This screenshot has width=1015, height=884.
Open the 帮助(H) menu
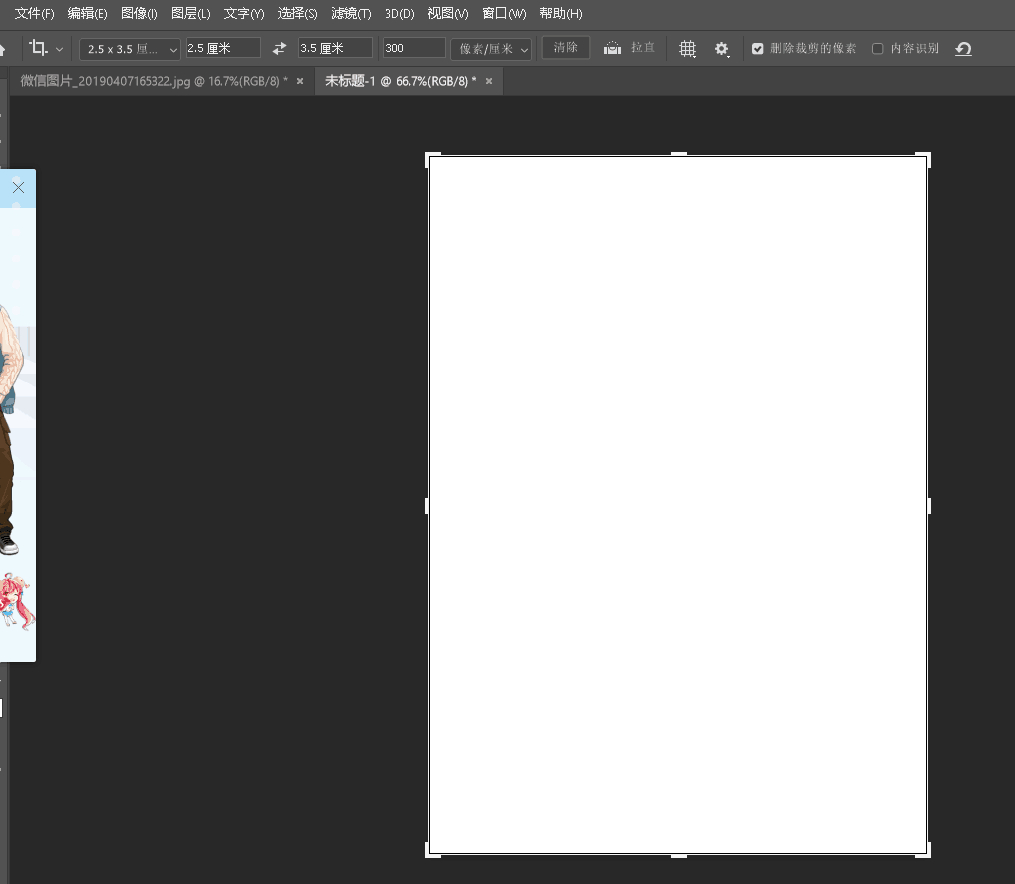click(x=561, y=13)
